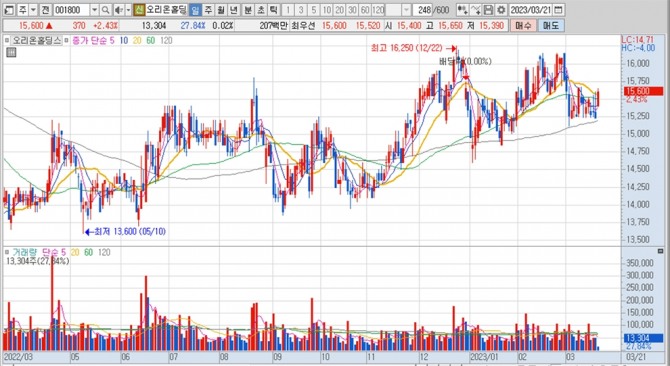The image size is (670, 366).
Task: Expand the stock code 001800 dropdown
Action: tap(94, 10)
